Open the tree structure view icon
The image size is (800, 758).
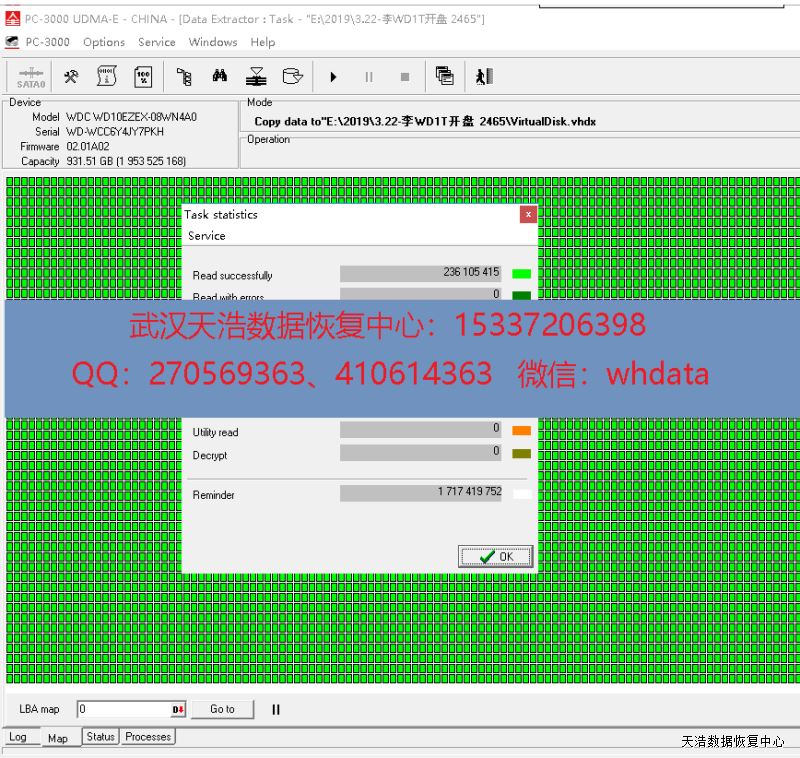[x=184, y=77]
